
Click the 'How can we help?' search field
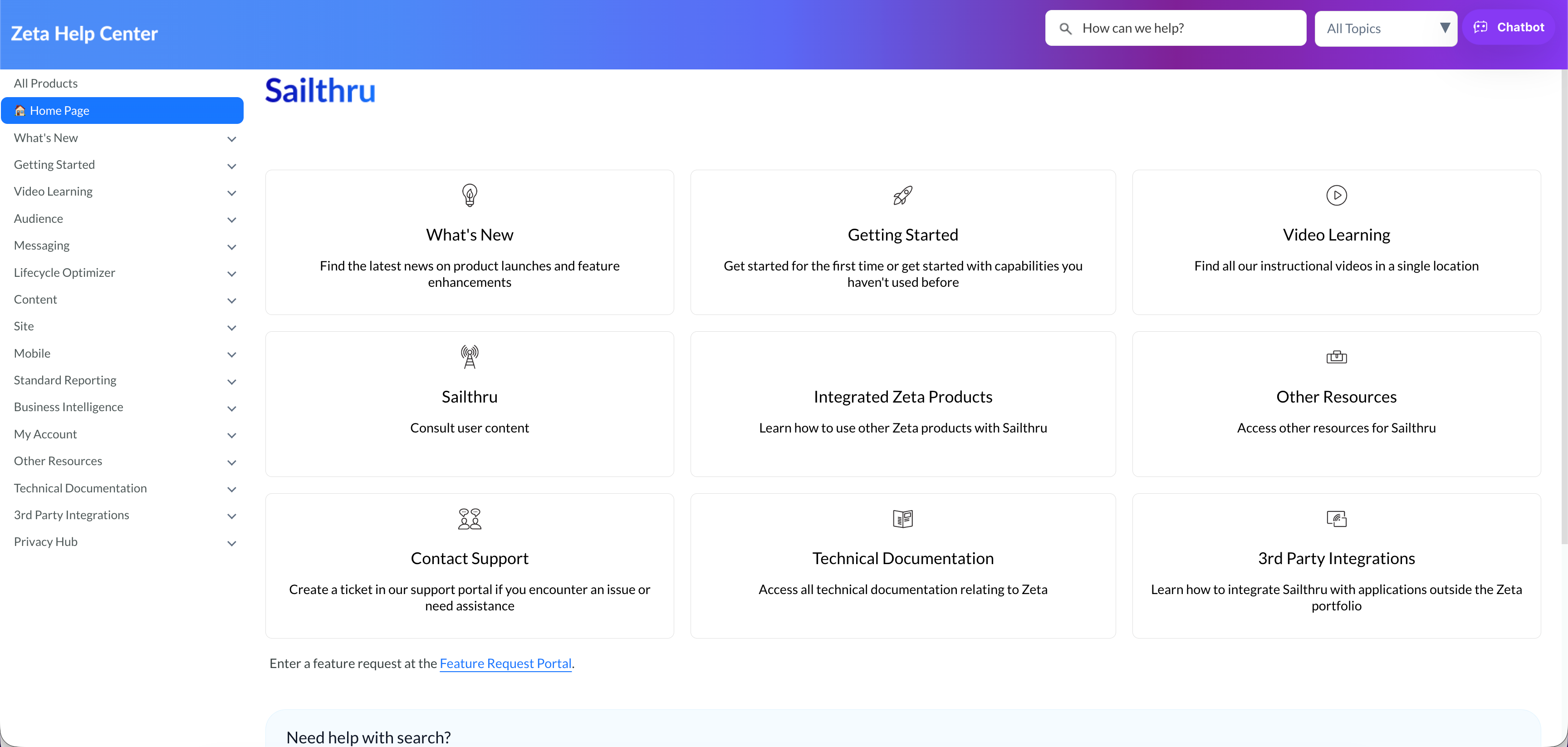pyautogui.click(x=1176, y=28)
